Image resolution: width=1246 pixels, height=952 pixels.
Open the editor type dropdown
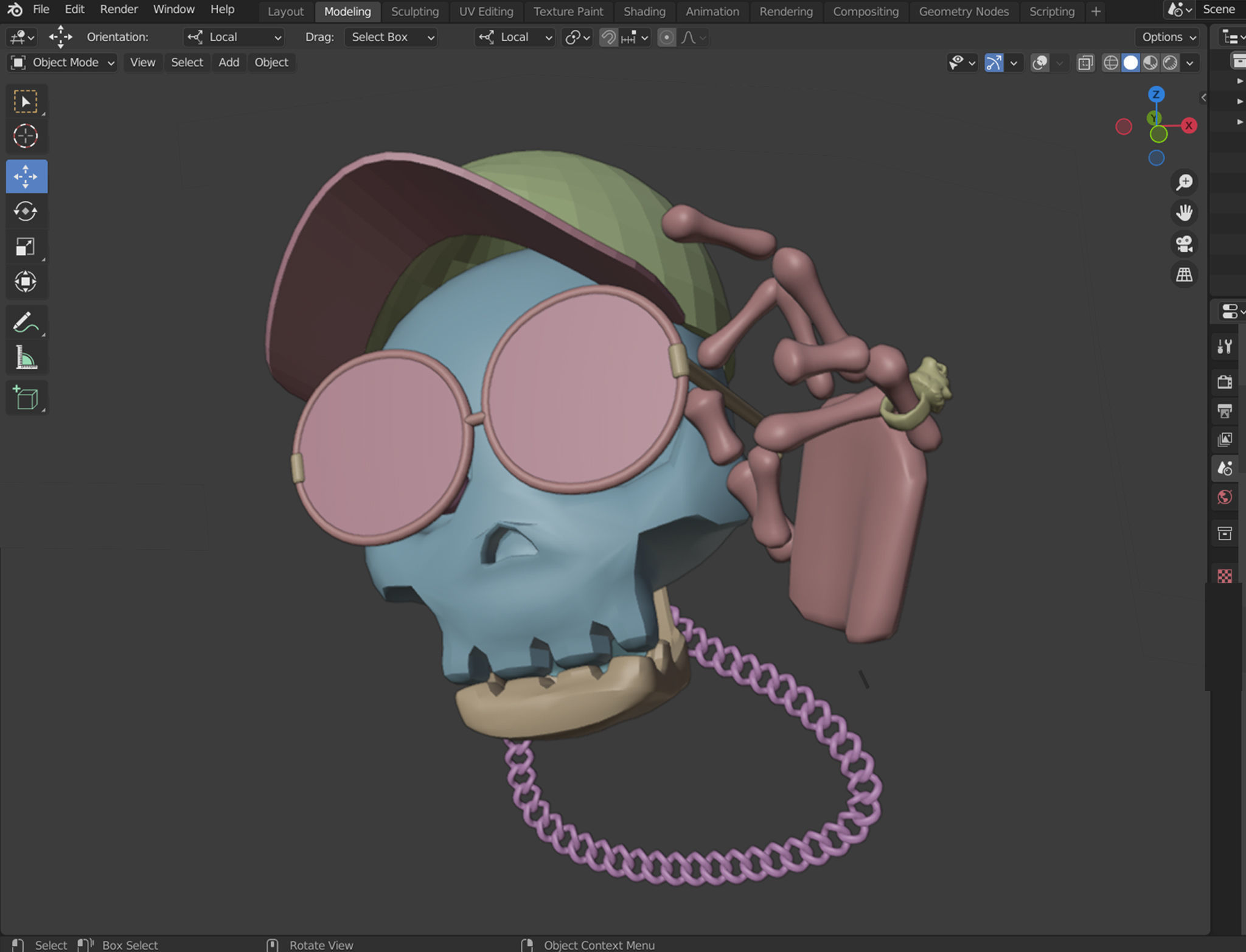point(22,37)
